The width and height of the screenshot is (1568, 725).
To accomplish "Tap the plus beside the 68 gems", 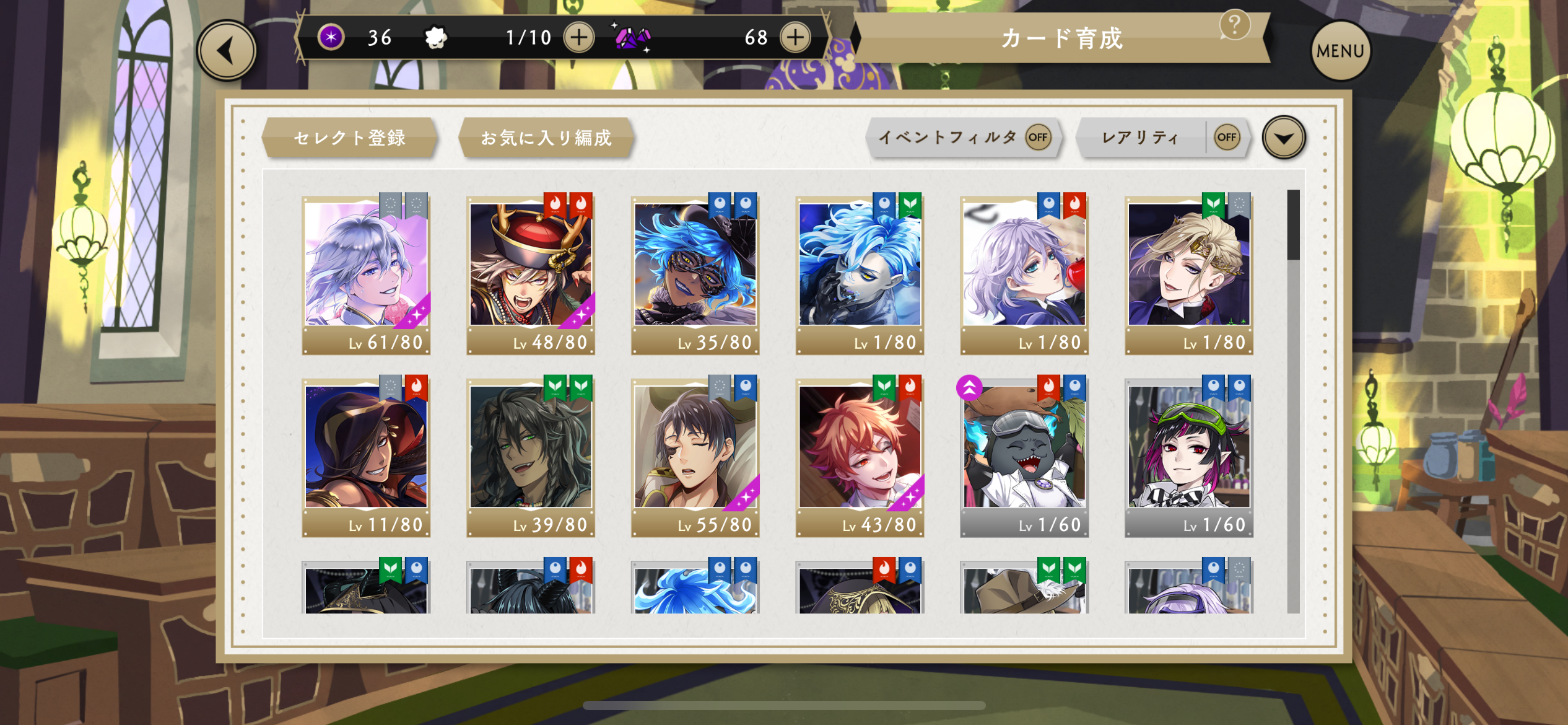I will (795, 38).
